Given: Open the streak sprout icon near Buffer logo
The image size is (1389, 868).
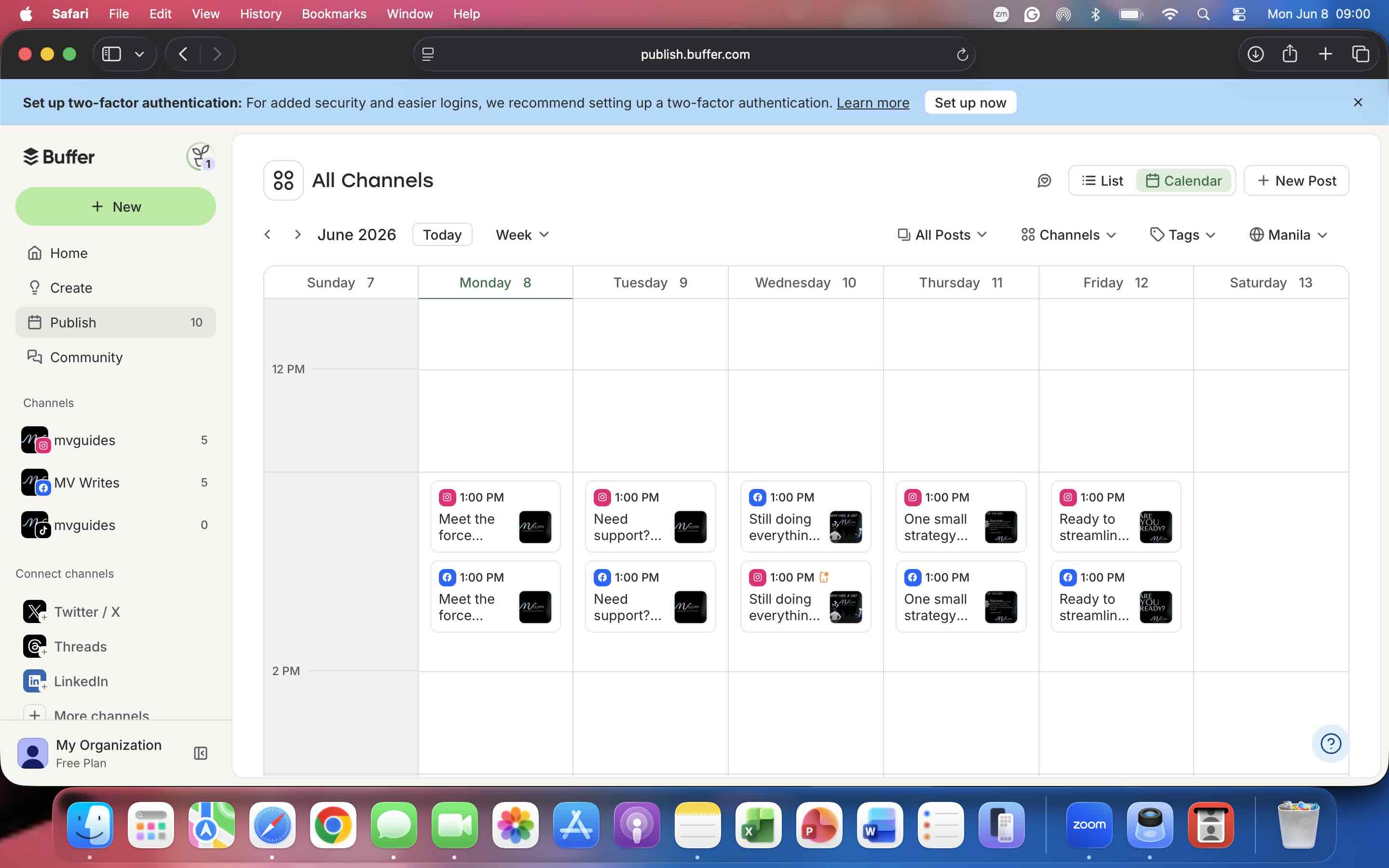Looking at the screenshot, I should coord(200,156).
